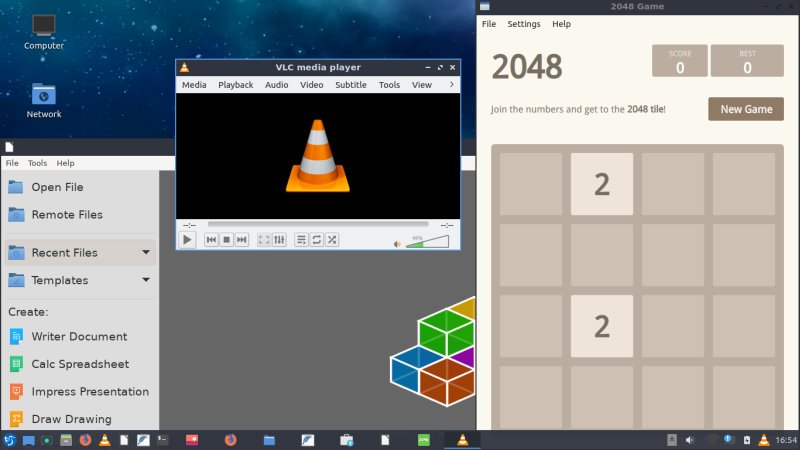Click the VLC seek progress bar
Viewport: 800px width, 450px height.
(x=318, y=224)
